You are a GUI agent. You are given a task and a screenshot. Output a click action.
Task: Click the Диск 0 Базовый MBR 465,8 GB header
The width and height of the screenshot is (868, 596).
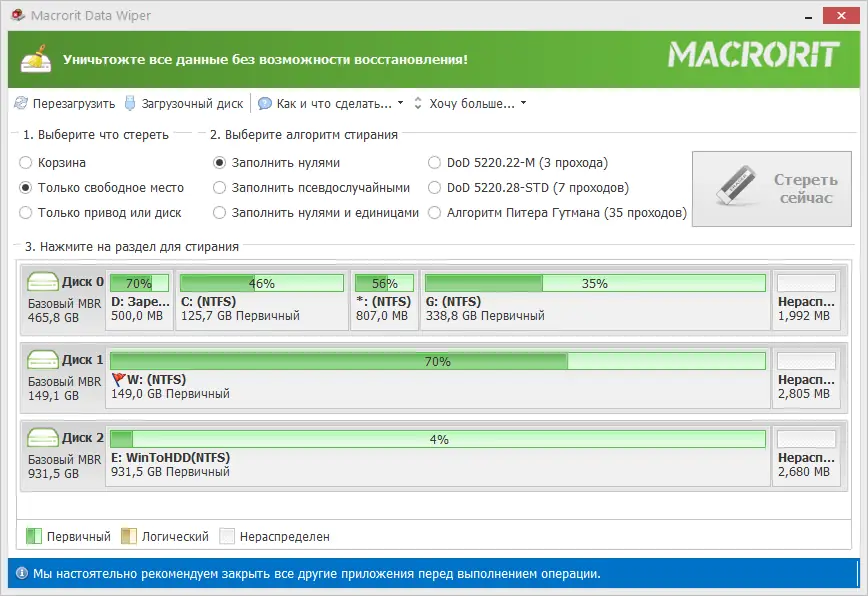click(64, 300)
